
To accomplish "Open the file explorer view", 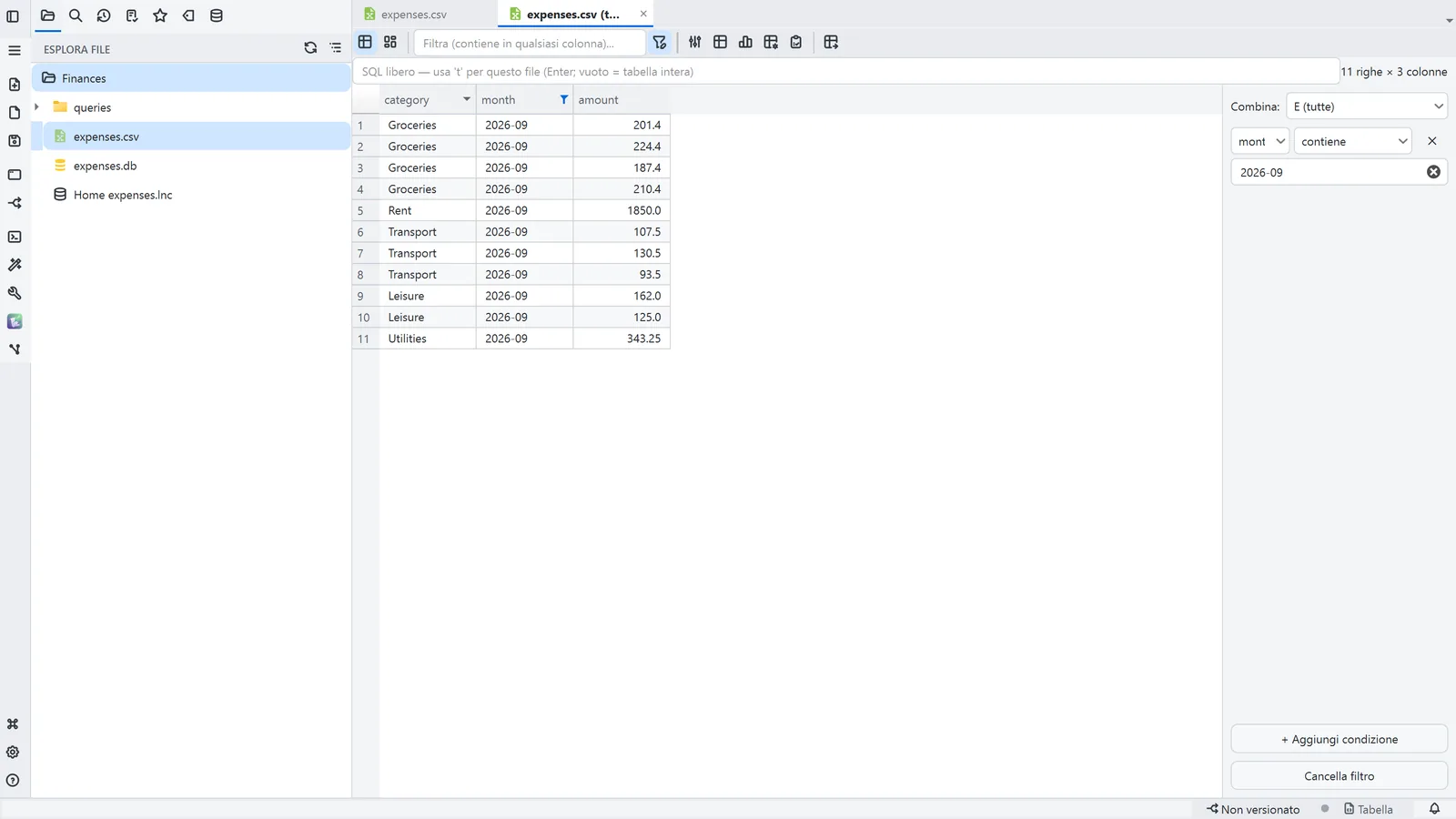I will 47,15.
